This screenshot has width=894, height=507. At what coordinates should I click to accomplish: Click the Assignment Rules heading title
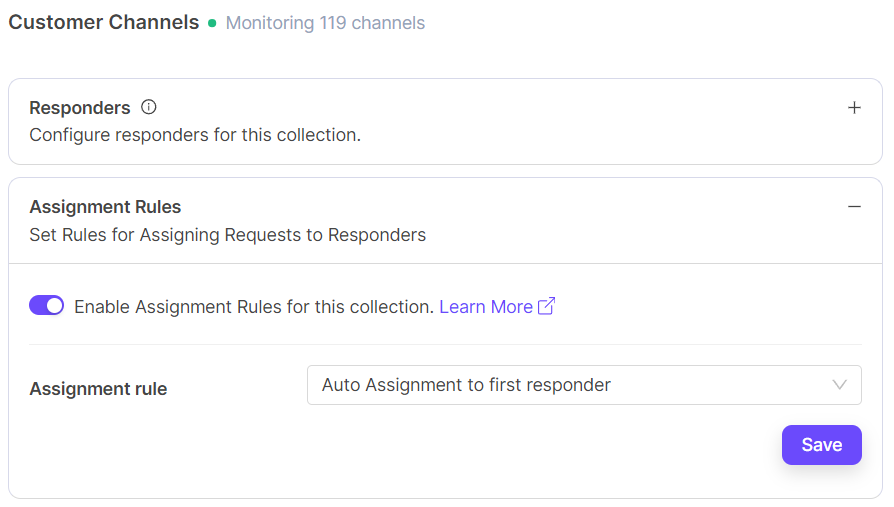105,207
